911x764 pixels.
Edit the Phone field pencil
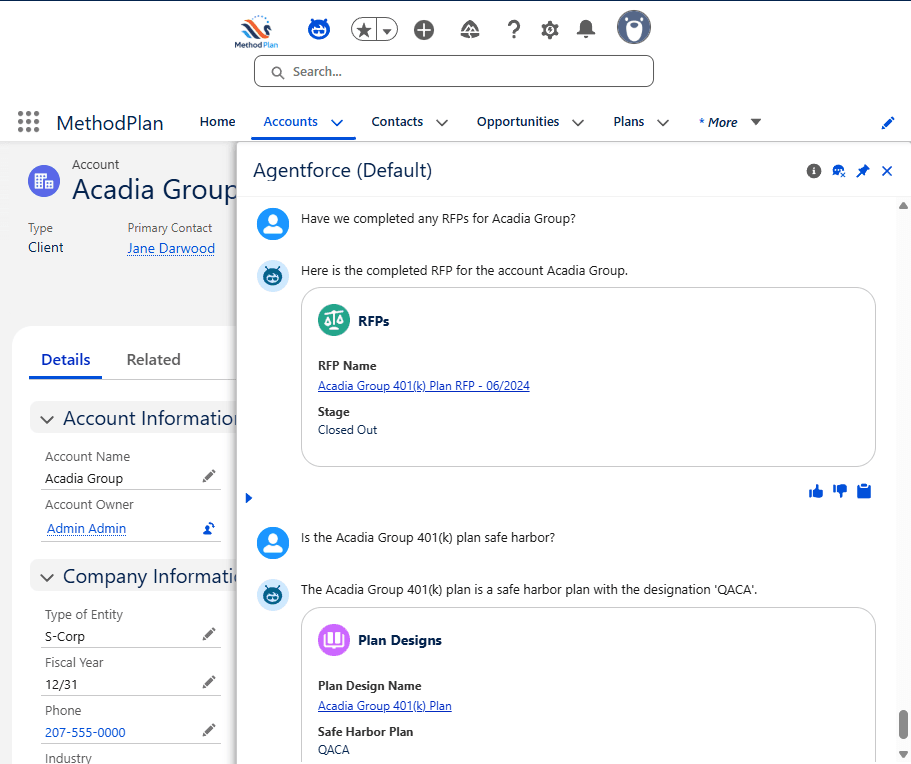pyautogui.click(x=209, y=730)
